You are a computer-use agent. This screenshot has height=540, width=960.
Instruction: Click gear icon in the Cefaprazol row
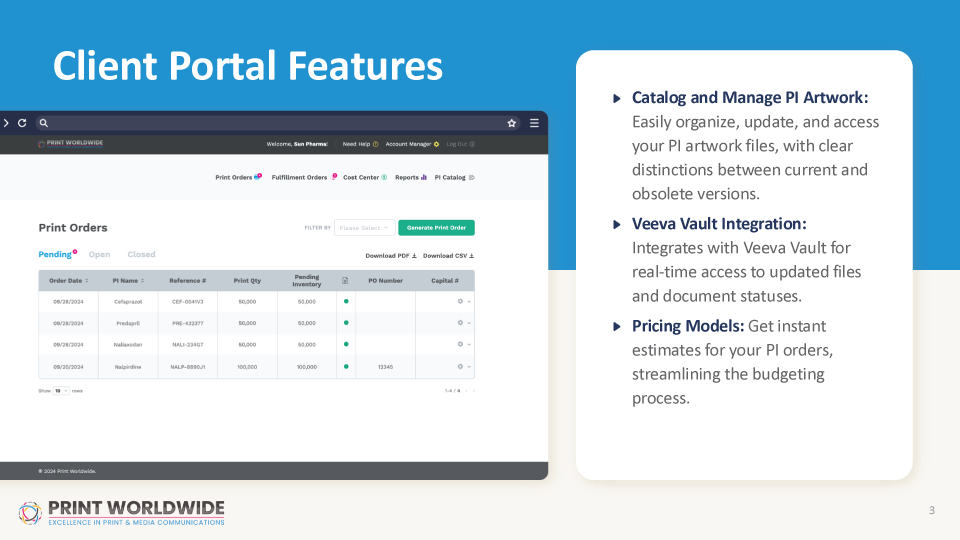[x=460, y=301]
